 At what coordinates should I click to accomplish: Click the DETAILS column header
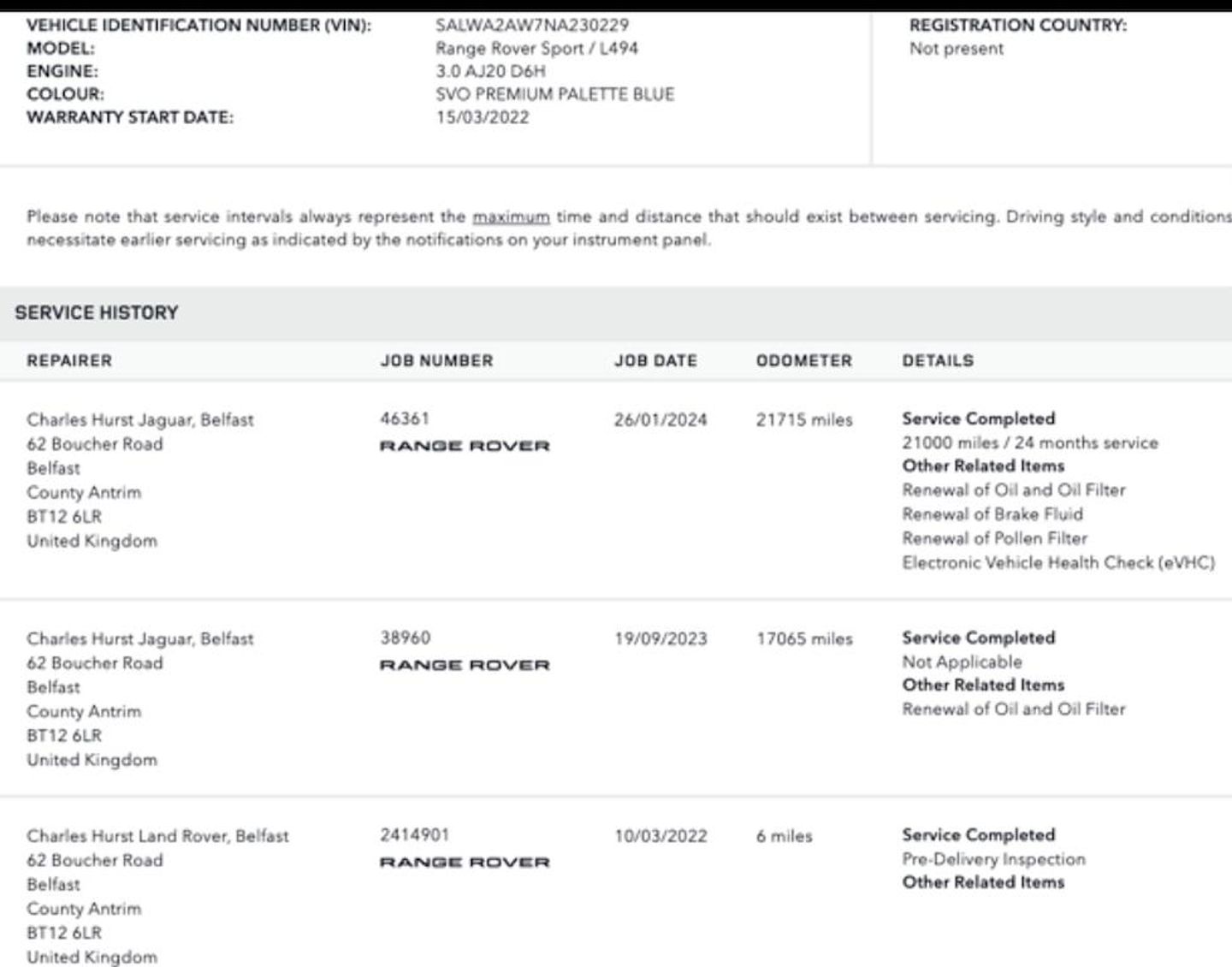[938, 361]
